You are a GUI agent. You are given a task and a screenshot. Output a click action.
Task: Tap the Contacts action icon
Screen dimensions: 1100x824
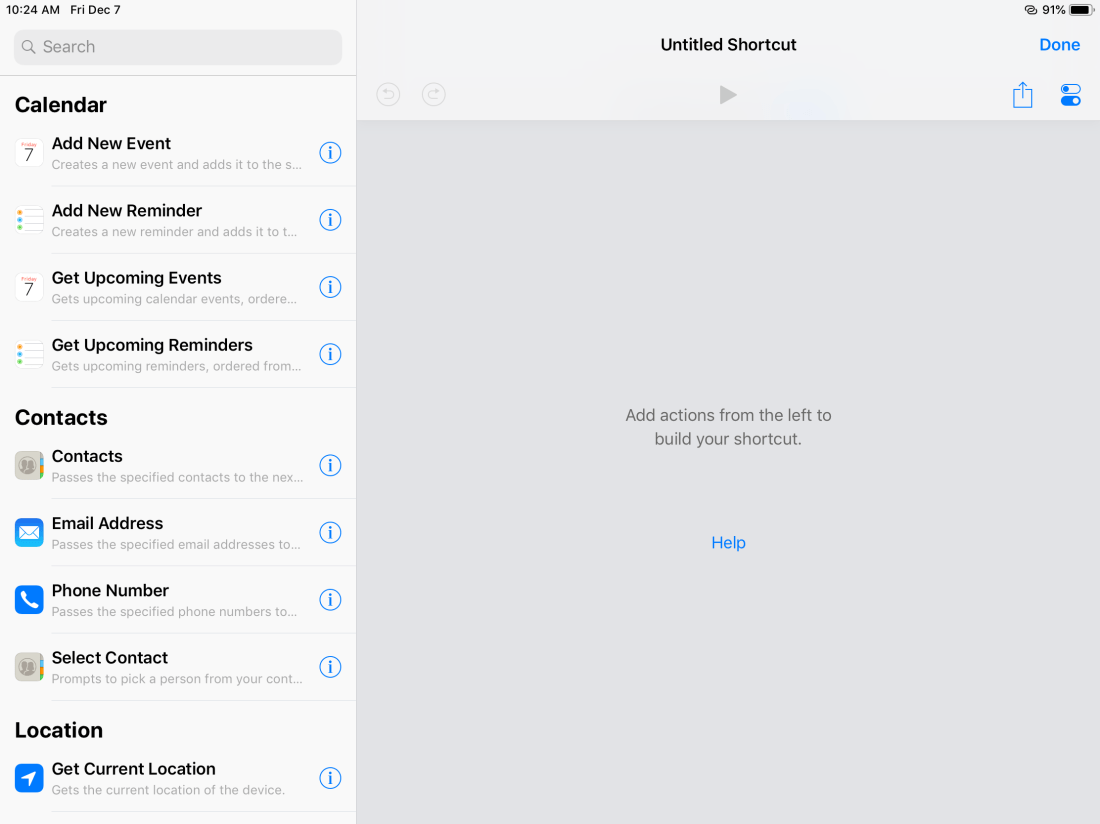[x=29, y=466]
